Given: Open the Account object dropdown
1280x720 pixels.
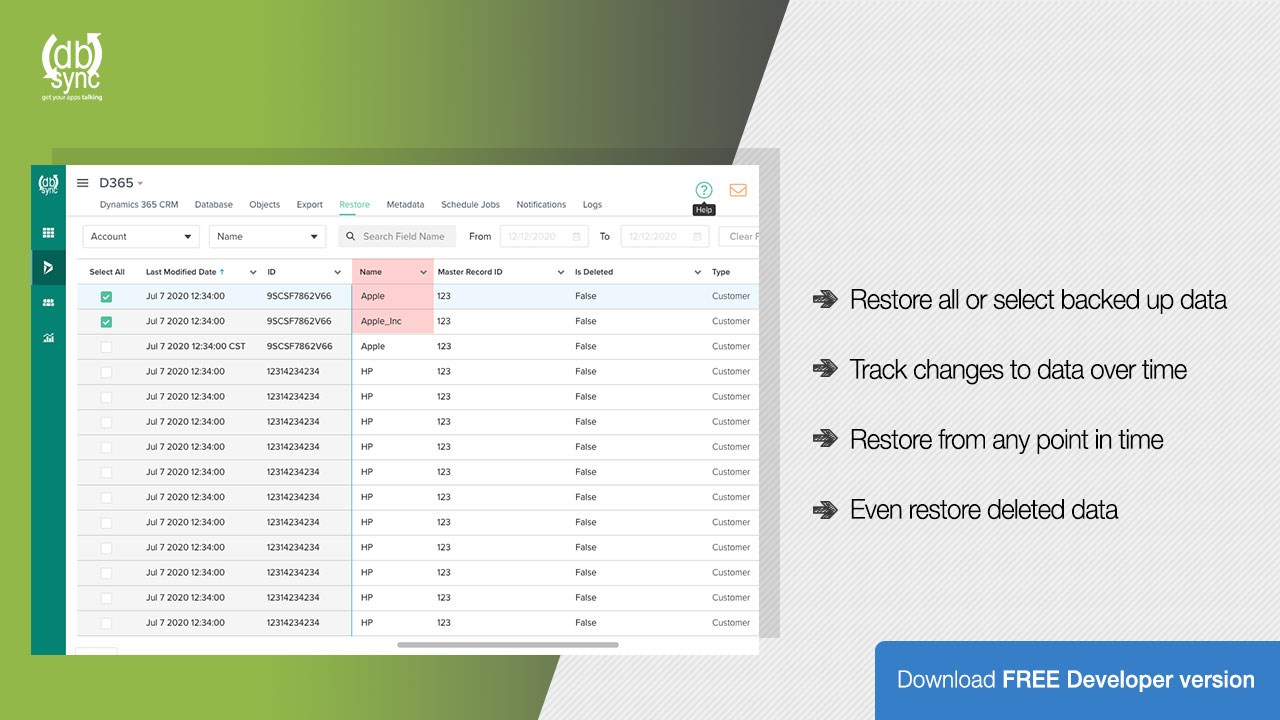Looking at the screenshot, I should 141,237.
